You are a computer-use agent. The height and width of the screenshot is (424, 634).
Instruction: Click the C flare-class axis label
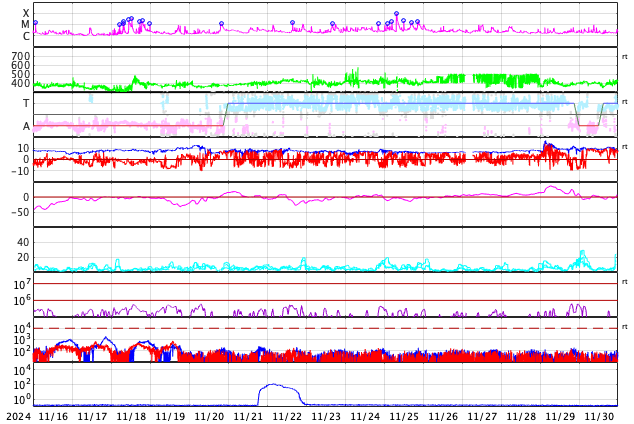coord(26,36)
